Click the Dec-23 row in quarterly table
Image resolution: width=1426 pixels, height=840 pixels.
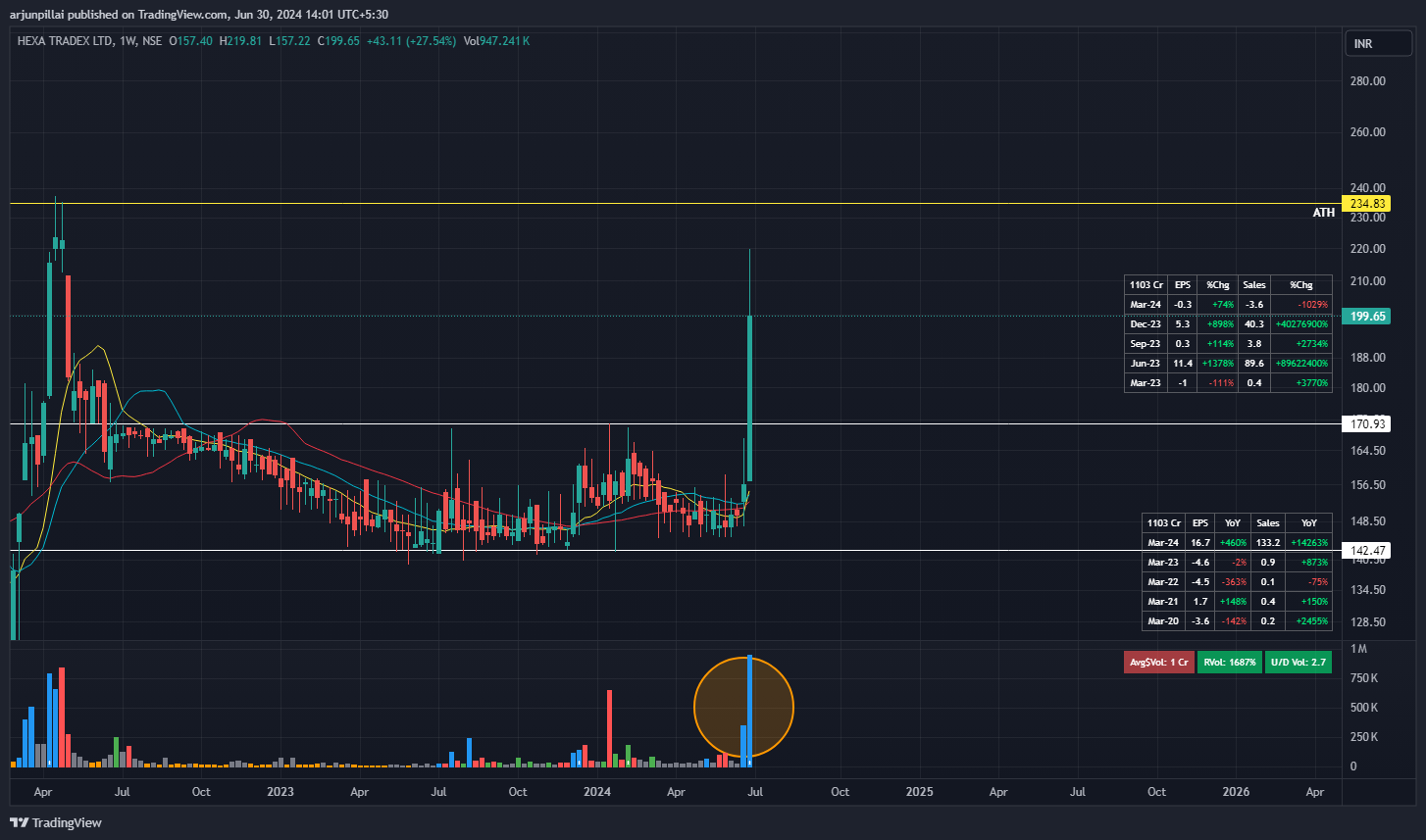pos(1228,323)
